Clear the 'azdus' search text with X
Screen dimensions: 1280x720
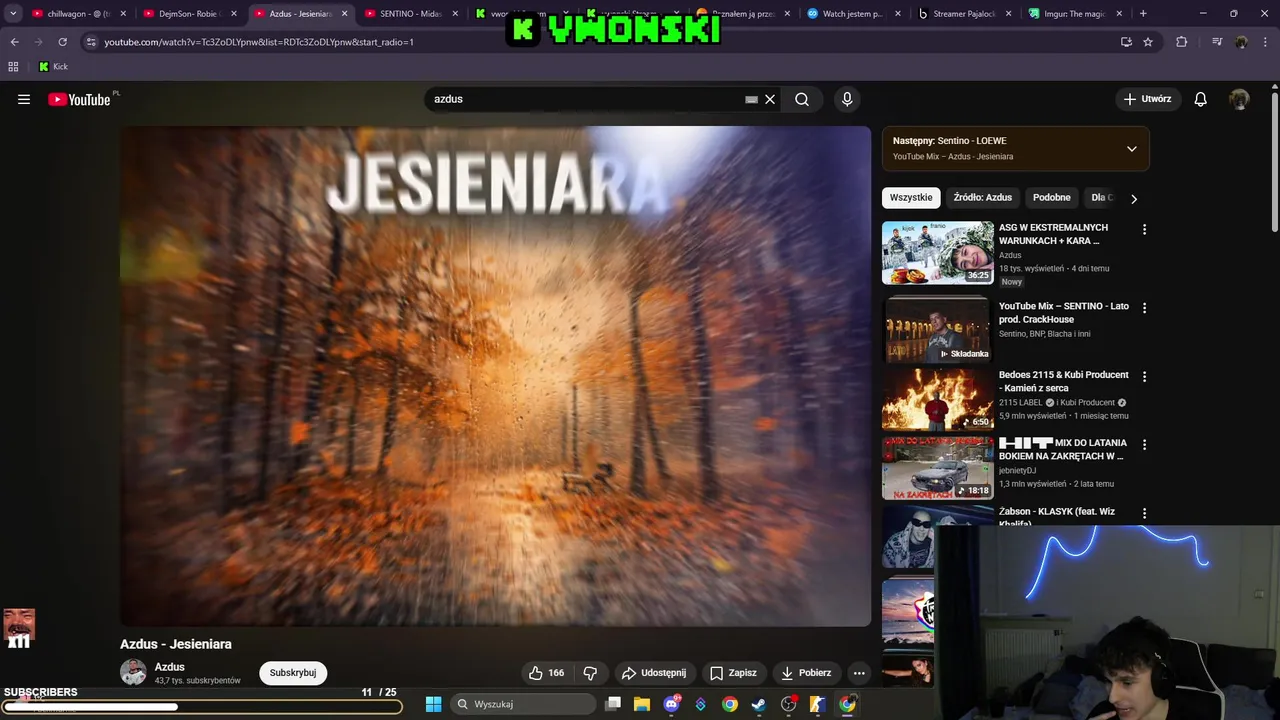click(x=770, y=99)
